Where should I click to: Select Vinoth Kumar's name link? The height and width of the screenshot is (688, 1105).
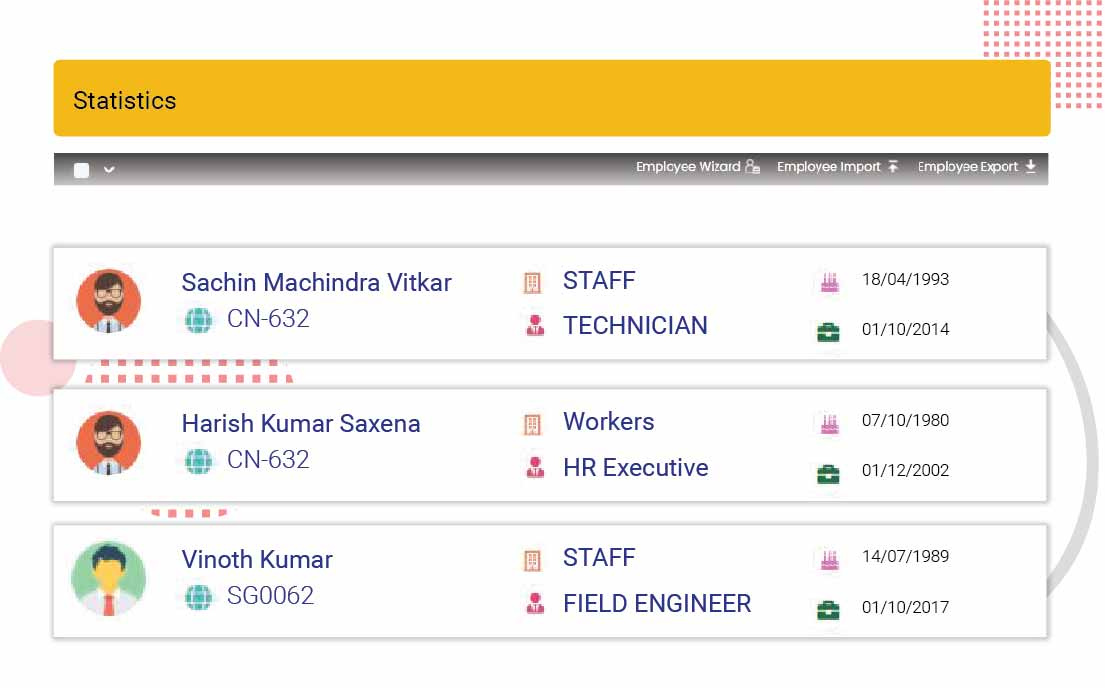click(256, 560)
